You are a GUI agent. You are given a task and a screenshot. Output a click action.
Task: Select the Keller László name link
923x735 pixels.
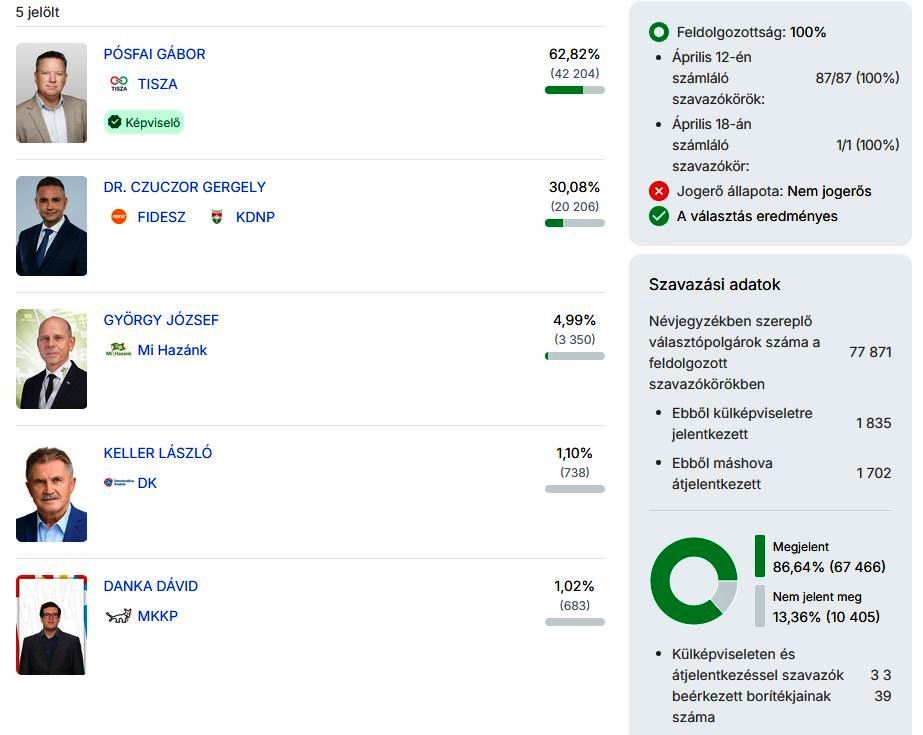pos(158,453)
